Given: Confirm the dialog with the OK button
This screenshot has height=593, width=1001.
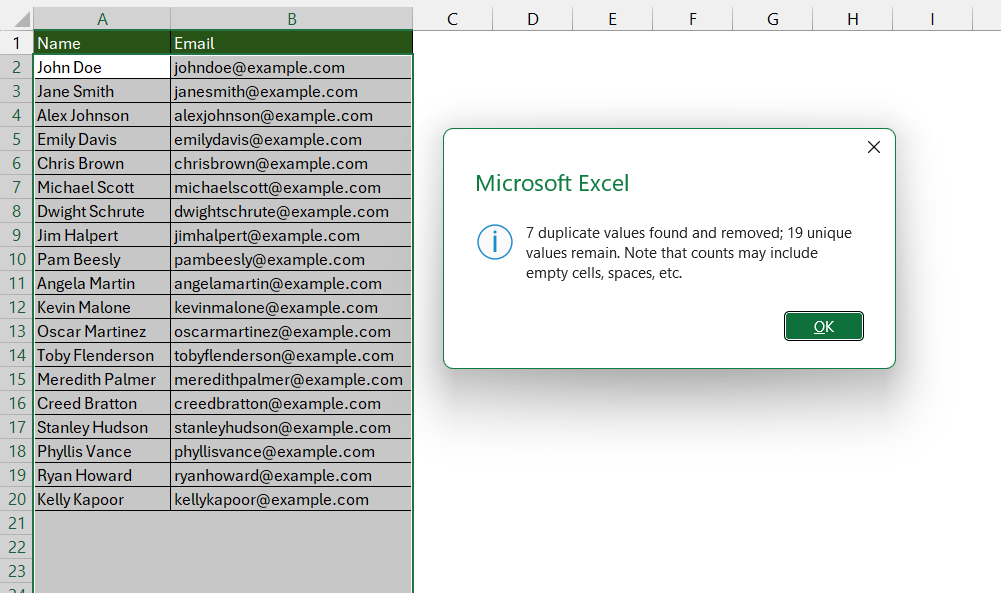Looking at the screenshot, I should point(824,326).
